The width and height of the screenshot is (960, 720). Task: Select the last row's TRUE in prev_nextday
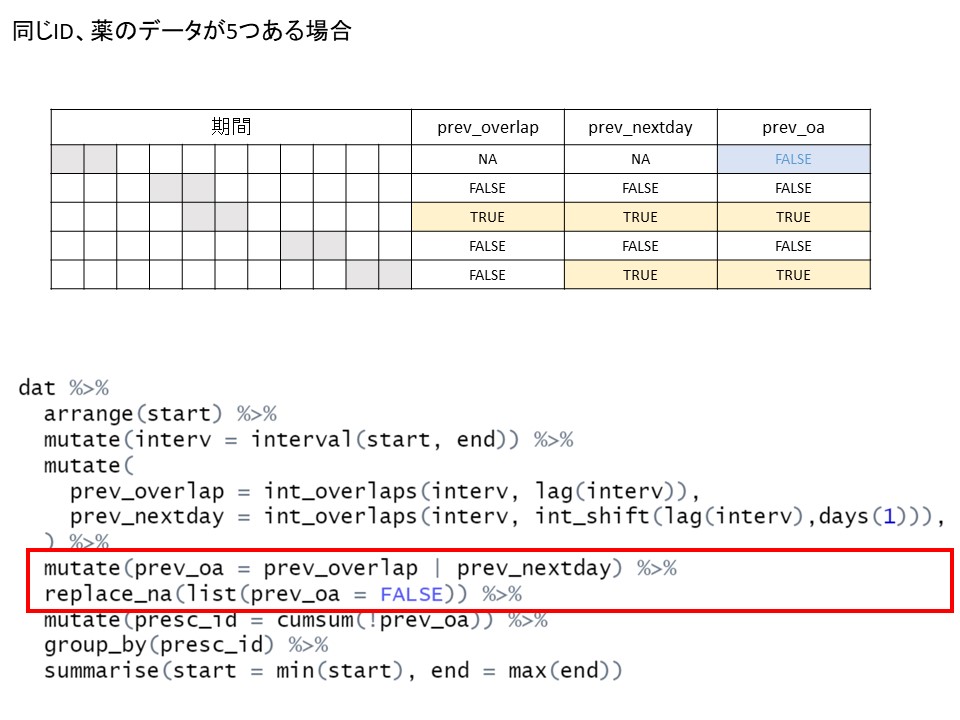(x=640, y=275)
